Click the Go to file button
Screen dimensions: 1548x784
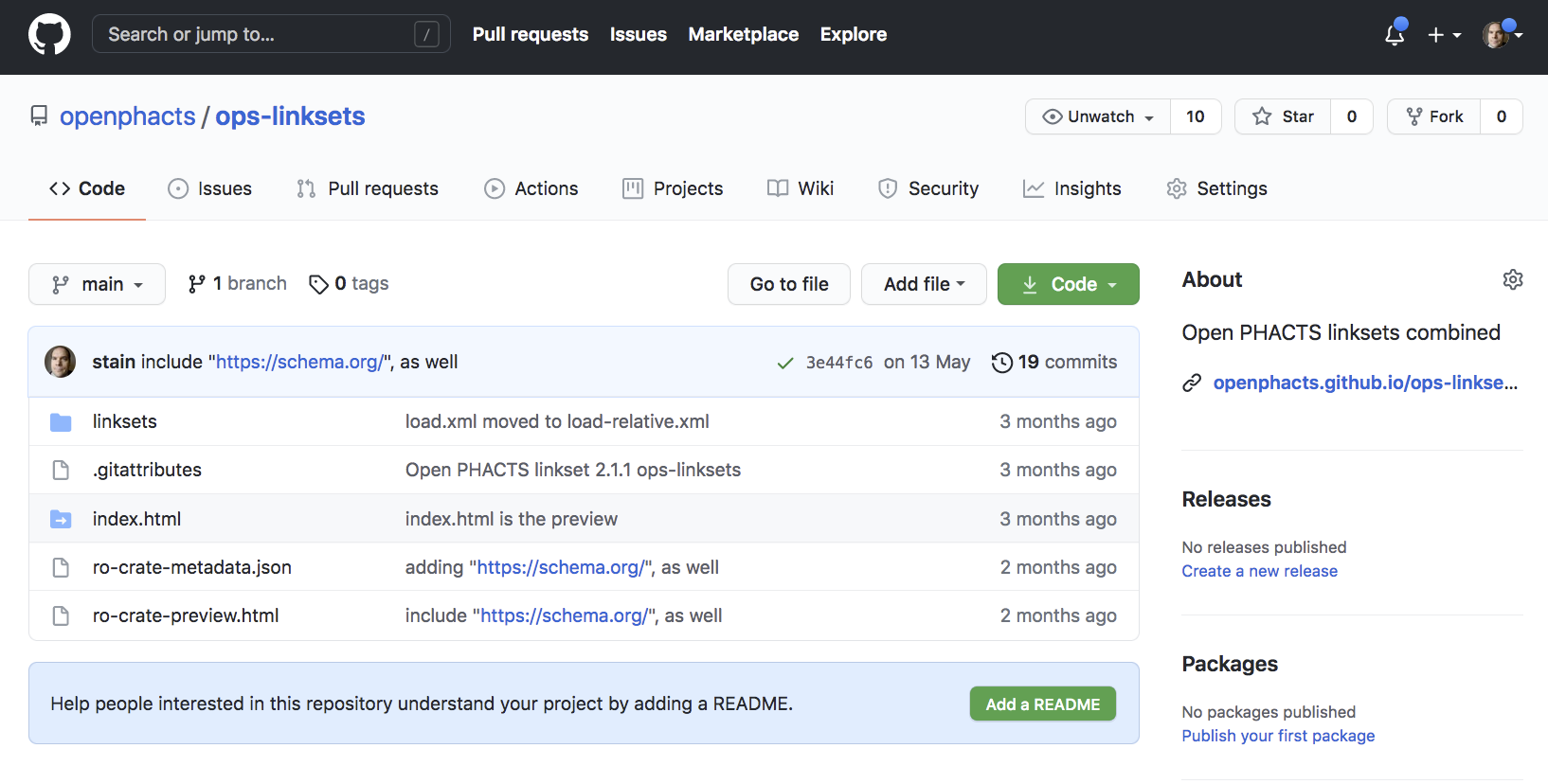(x=789, y=284)
